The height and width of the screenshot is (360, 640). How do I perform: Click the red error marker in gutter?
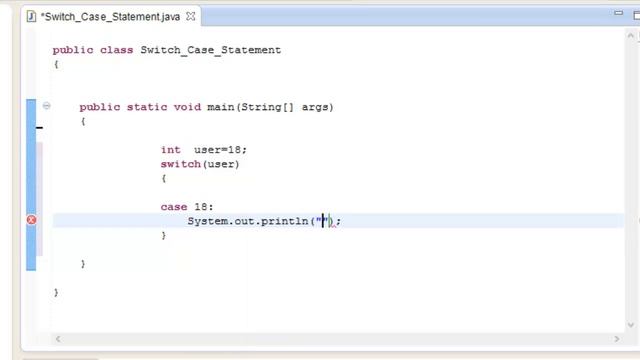click(31, 220)
